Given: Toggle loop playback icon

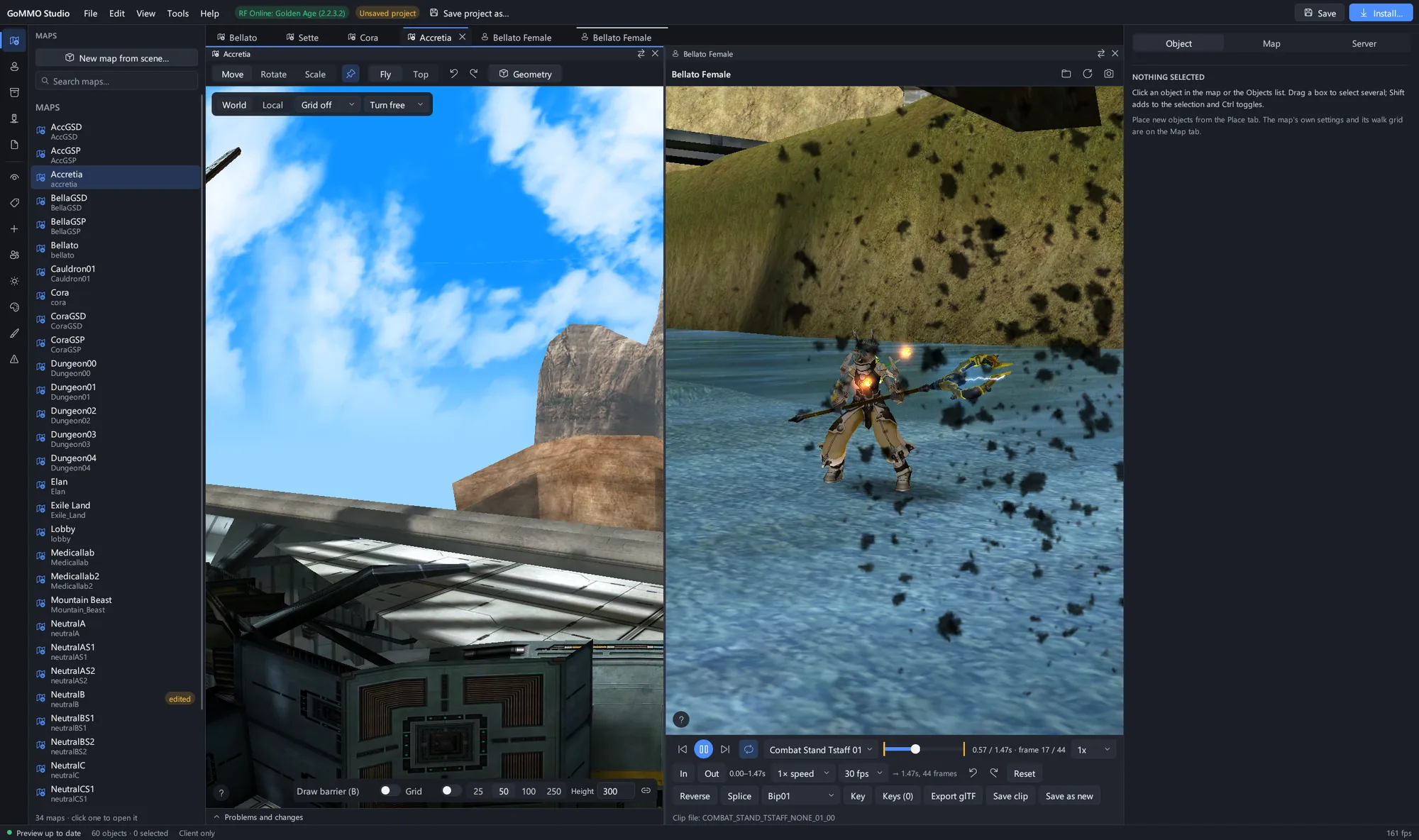Looking at the screenshot, I should click(x=749, y=749).
